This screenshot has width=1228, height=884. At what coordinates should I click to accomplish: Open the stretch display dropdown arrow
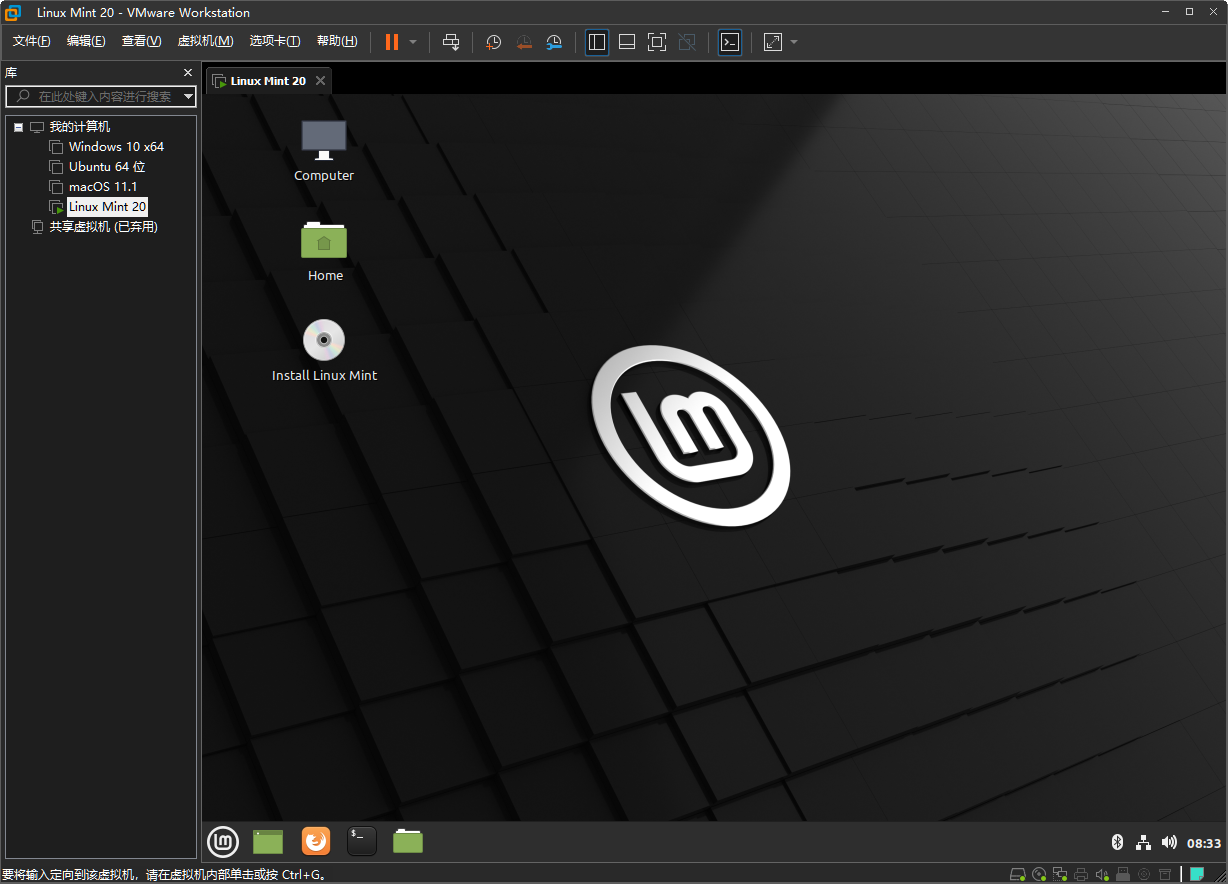pyautogui.click(x=794, y=42)
